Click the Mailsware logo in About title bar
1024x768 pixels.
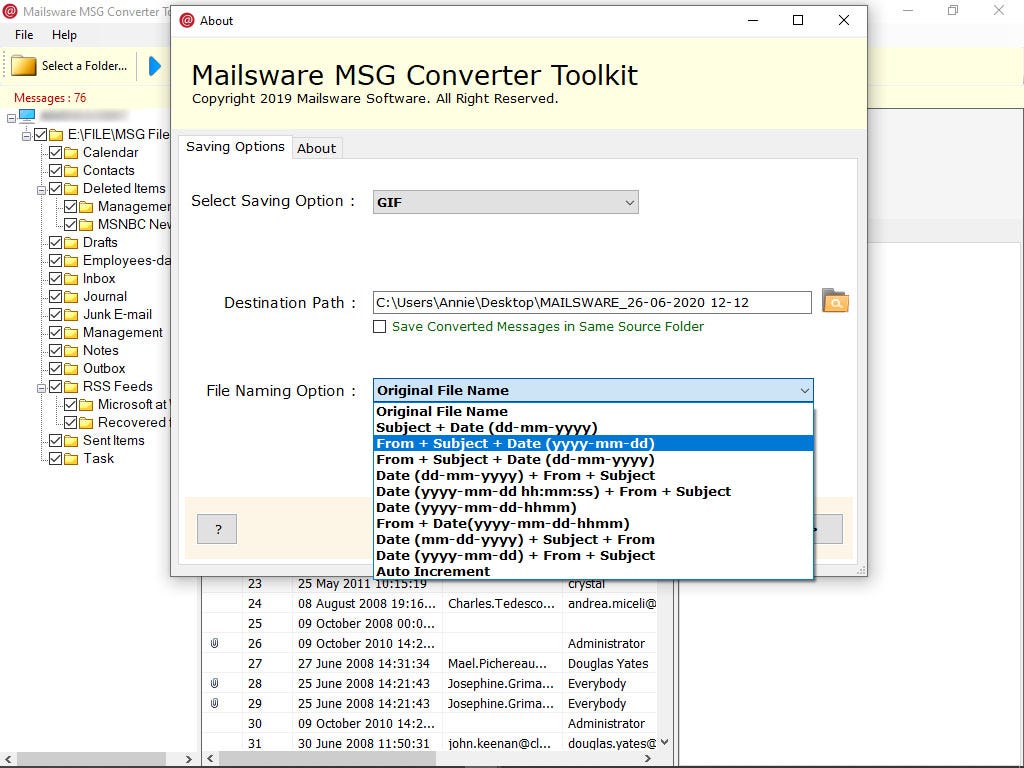187,20
